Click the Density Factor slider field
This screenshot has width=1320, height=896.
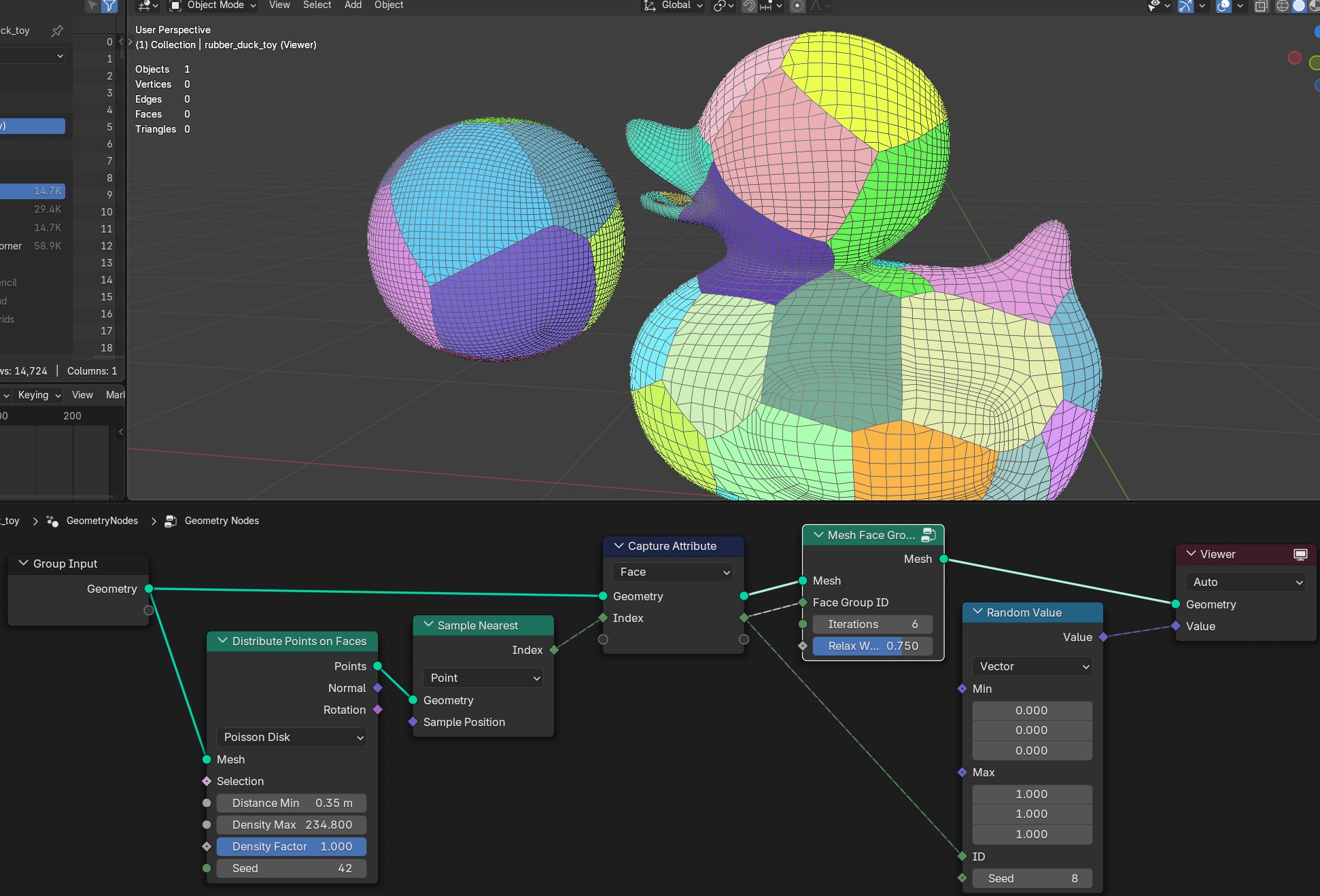(292, 846)
